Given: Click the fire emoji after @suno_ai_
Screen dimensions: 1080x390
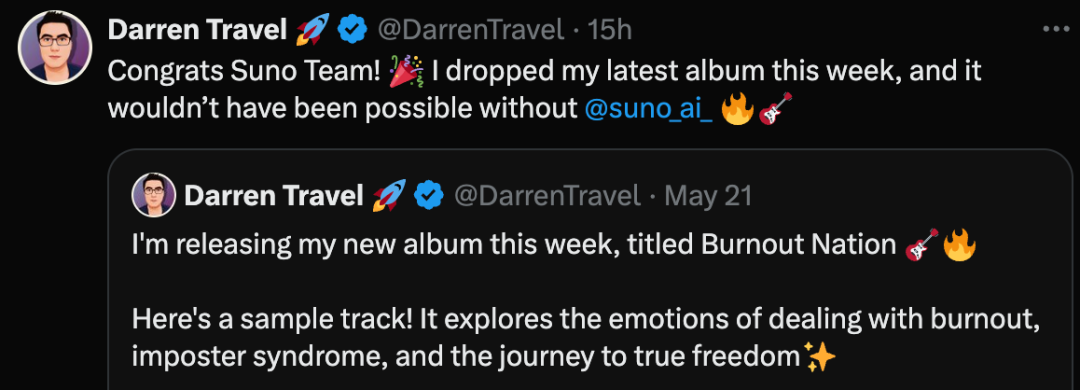Looking at the screenshot, I should [x=736, y=109].
